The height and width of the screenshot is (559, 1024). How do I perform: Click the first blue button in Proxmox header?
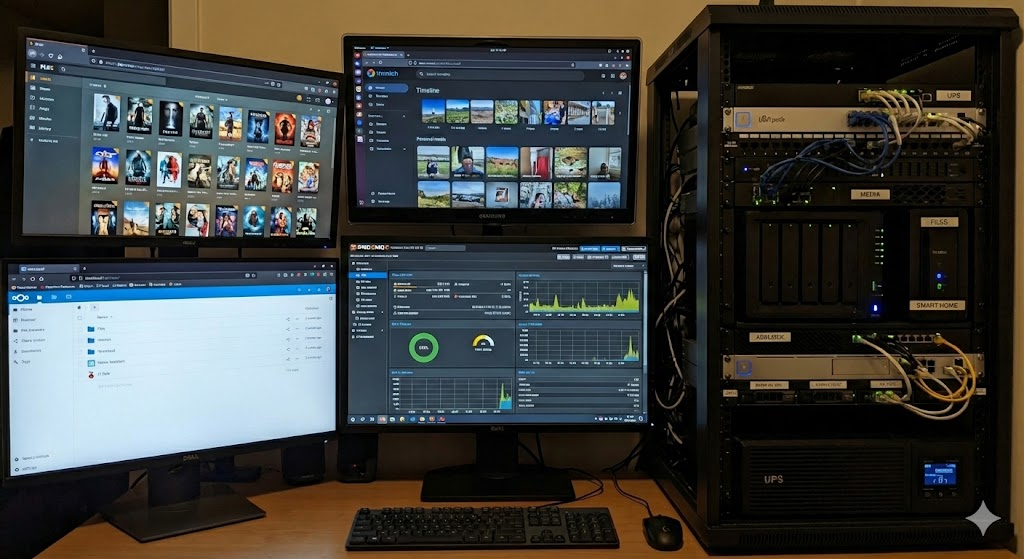coord(590,249)
